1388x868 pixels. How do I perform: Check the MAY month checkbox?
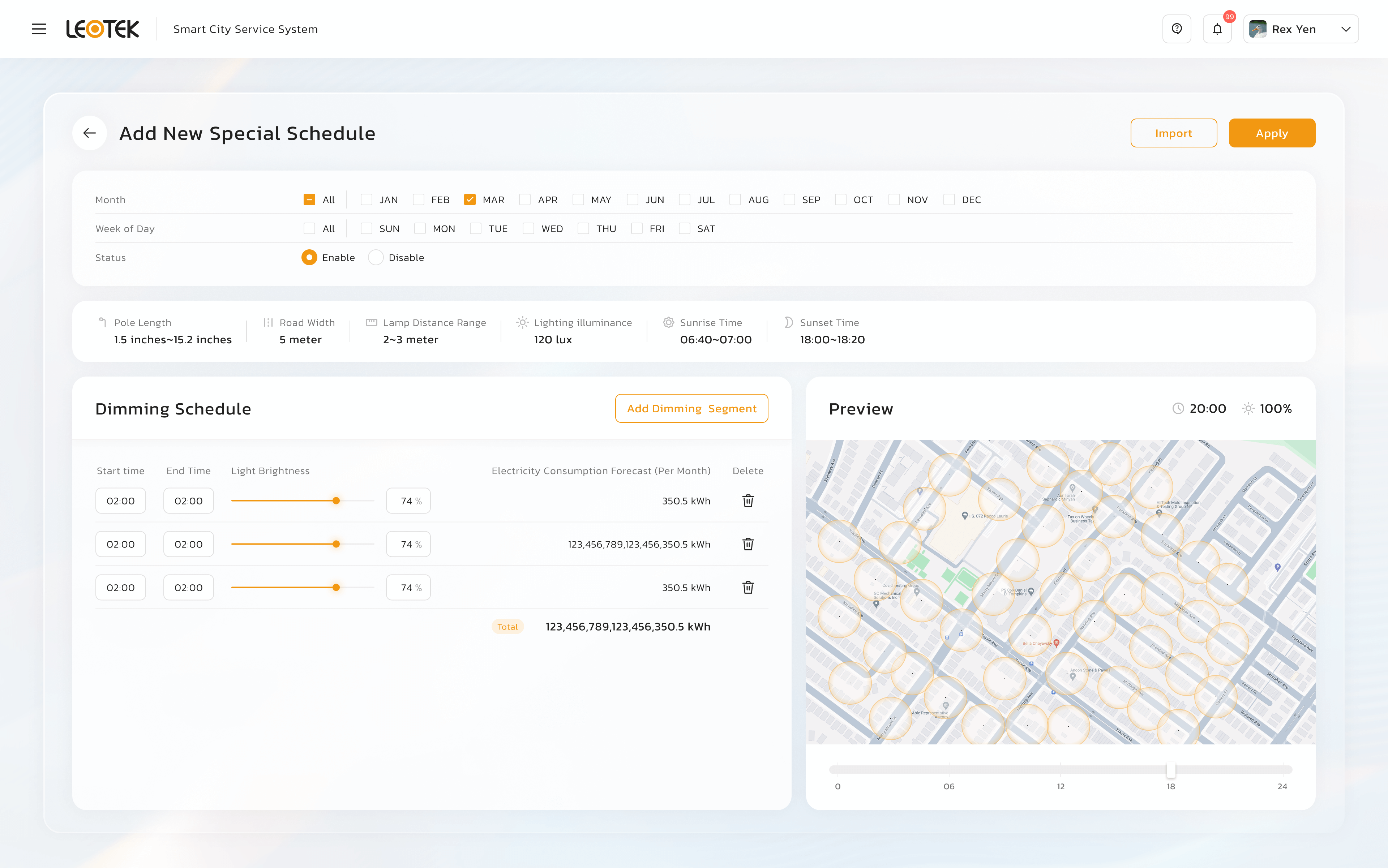tap(578, 200)
